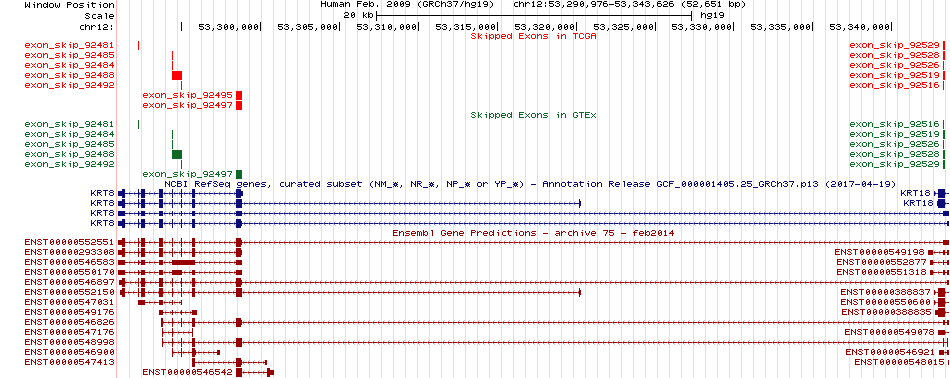Viewport: 950px width, 378px height.
Task: Select the red exon_skip_92488 label
Action: click(x=69, y=75)
